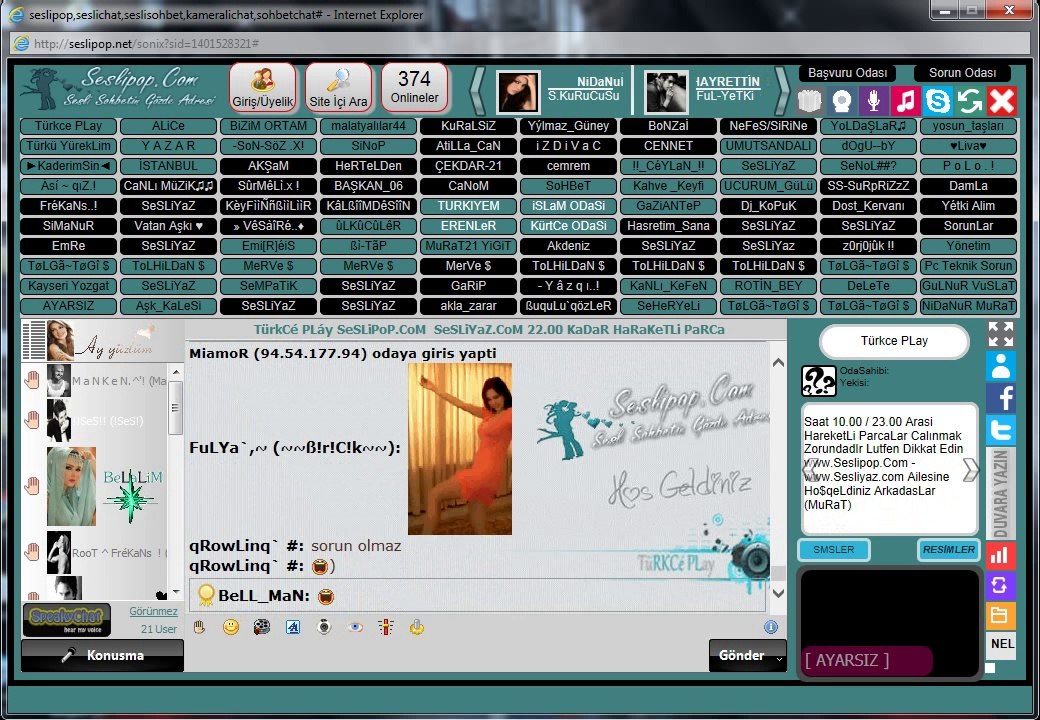Open the blue user profile icon
Screen dimensions: 1040x720
click(x=1000, y=365)
